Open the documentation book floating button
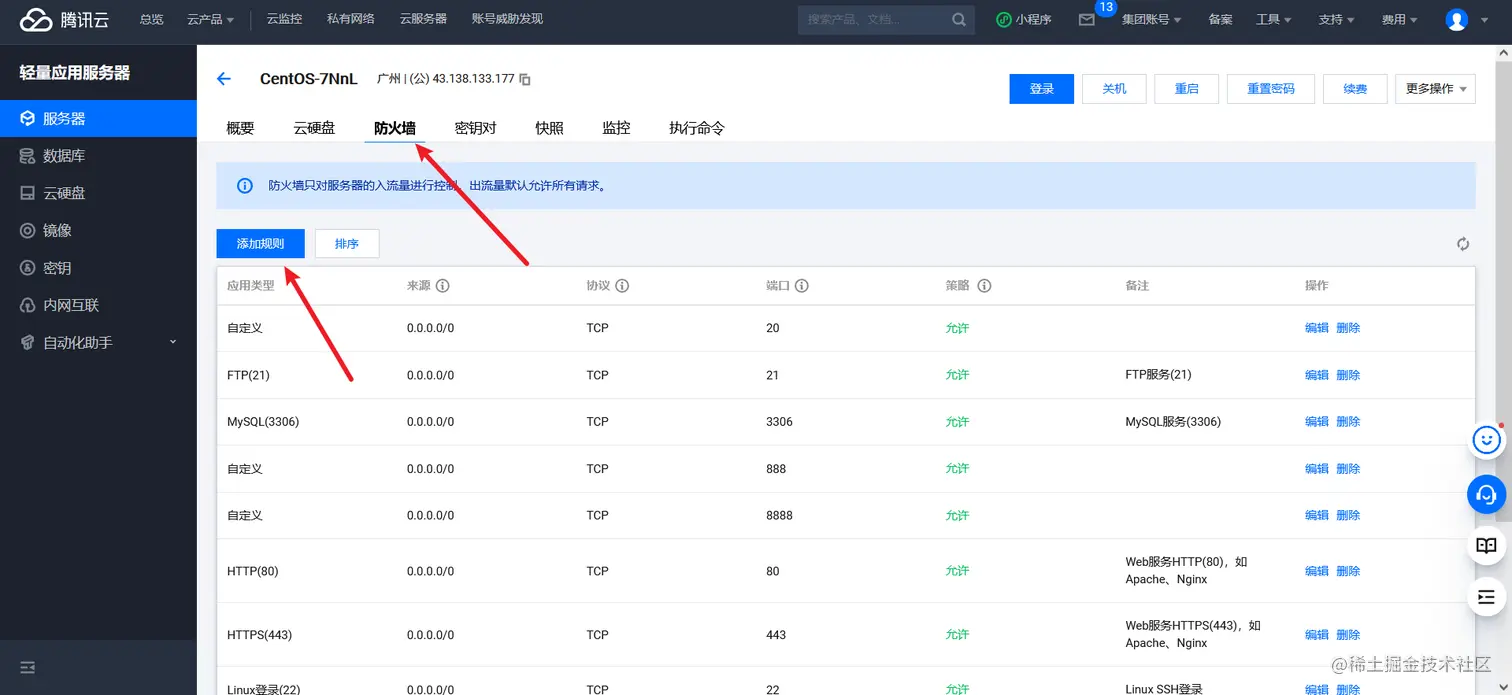The width and height of the screenshot is (1512, 695). coord(1486,546)
